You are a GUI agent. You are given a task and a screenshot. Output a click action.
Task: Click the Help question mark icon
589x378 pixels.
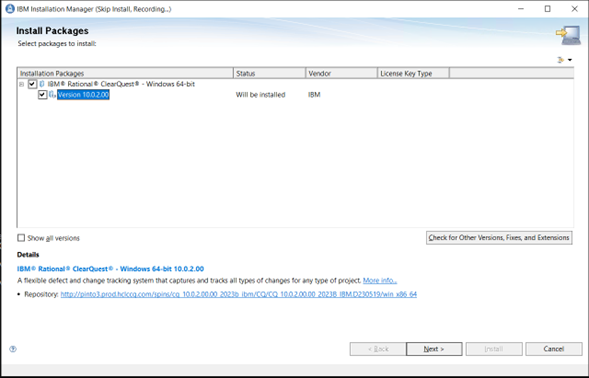tap(13, 349)
